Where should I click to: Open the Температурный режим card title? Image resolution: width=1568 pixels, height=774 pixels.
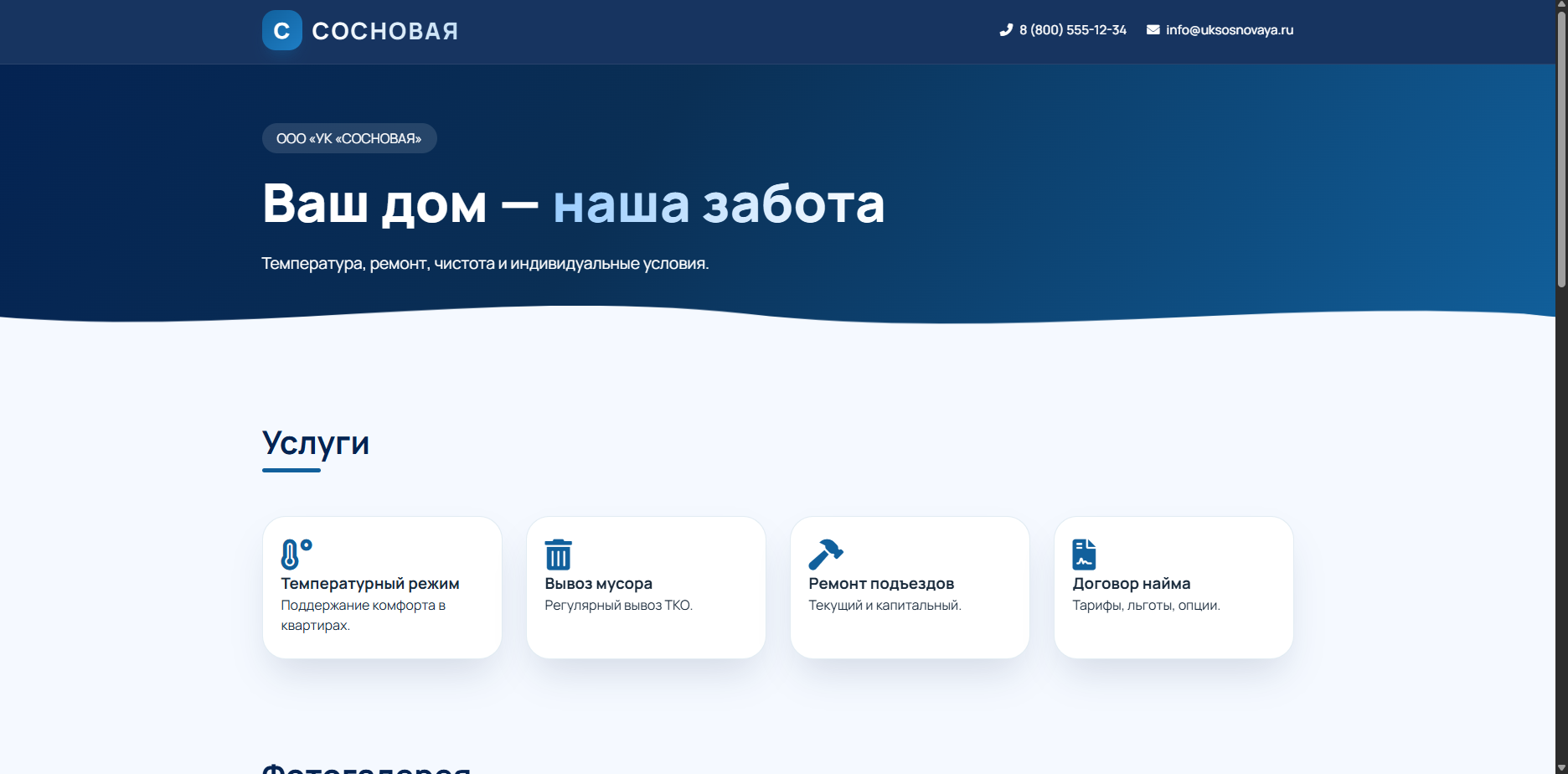[370, 584]
